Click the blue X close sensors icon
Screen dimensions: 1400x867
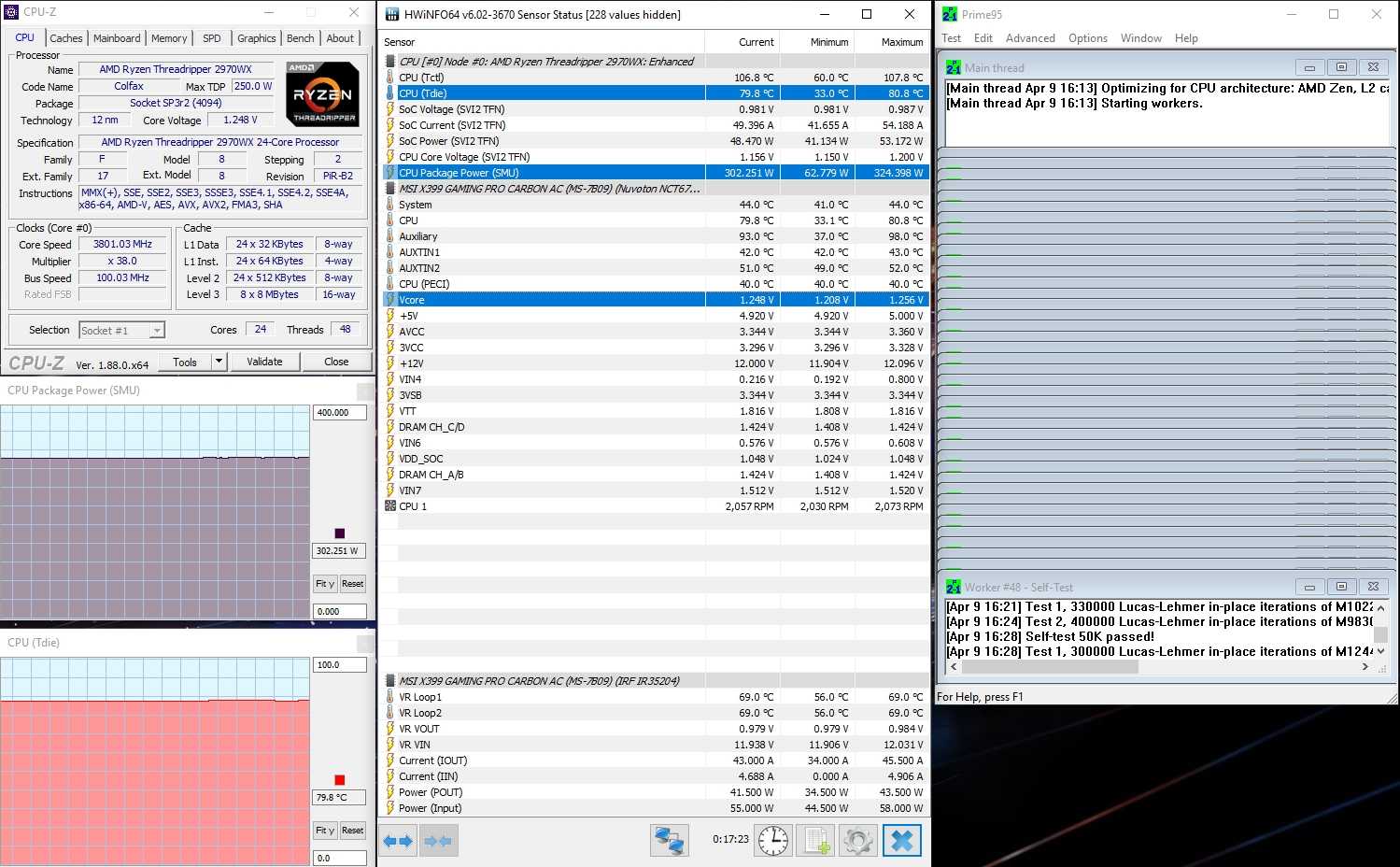901,841
